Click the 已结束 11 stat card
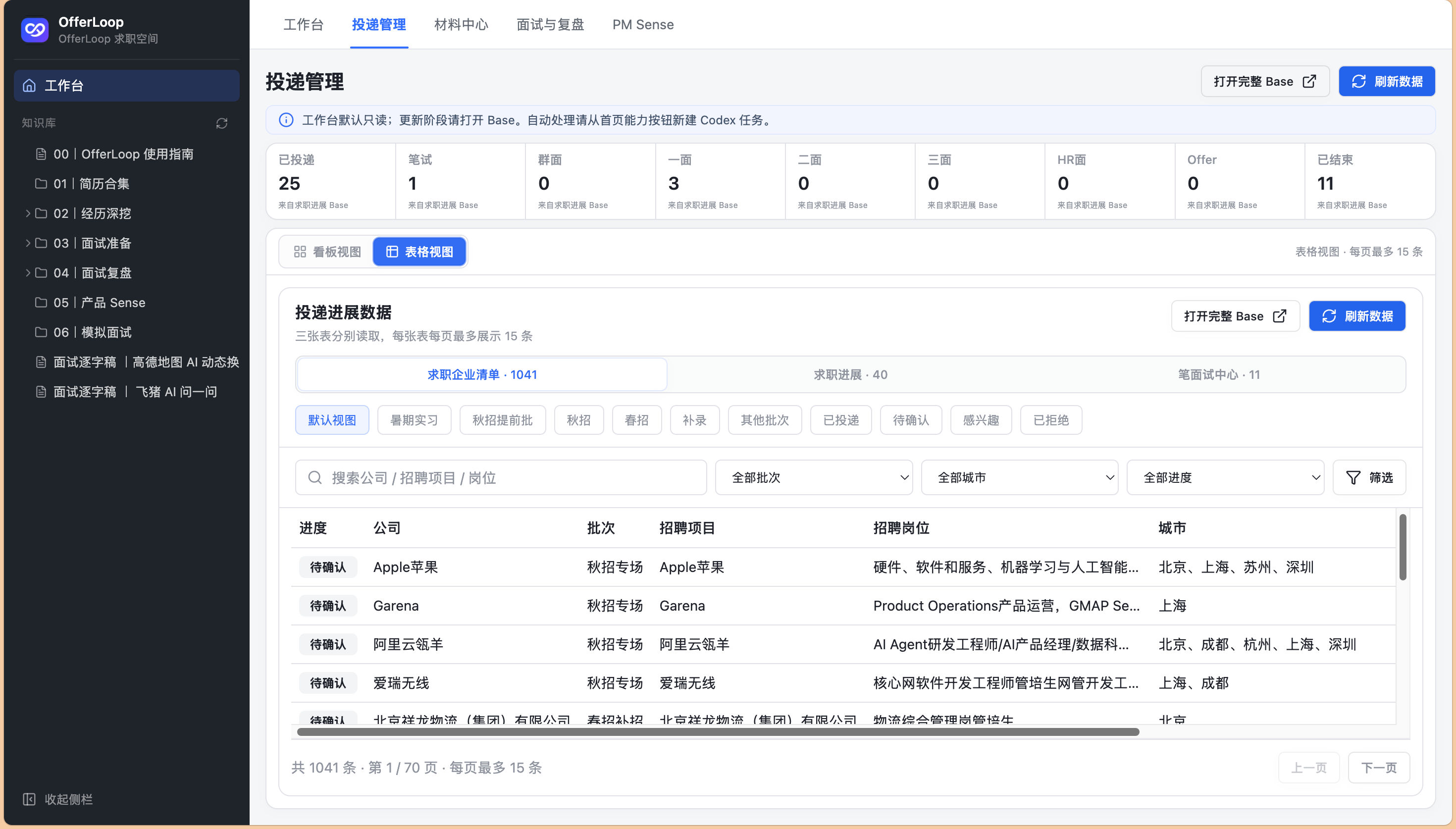Image resolution: width=1456 pixels, height=829 pixels. coord(1369,181)
